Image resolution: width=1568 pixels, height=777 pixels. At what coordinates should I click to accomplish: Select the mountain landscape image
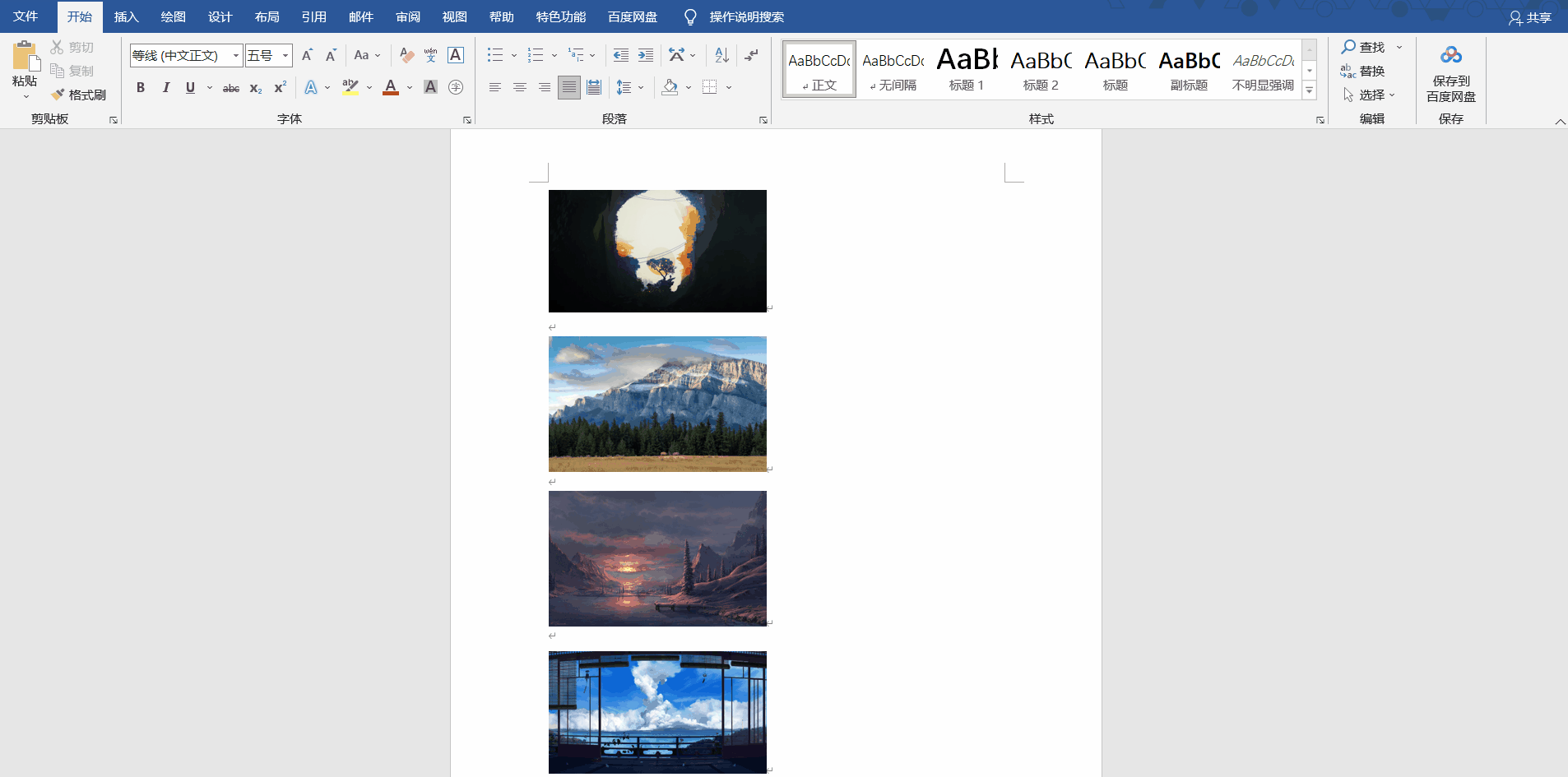[657, 404]
